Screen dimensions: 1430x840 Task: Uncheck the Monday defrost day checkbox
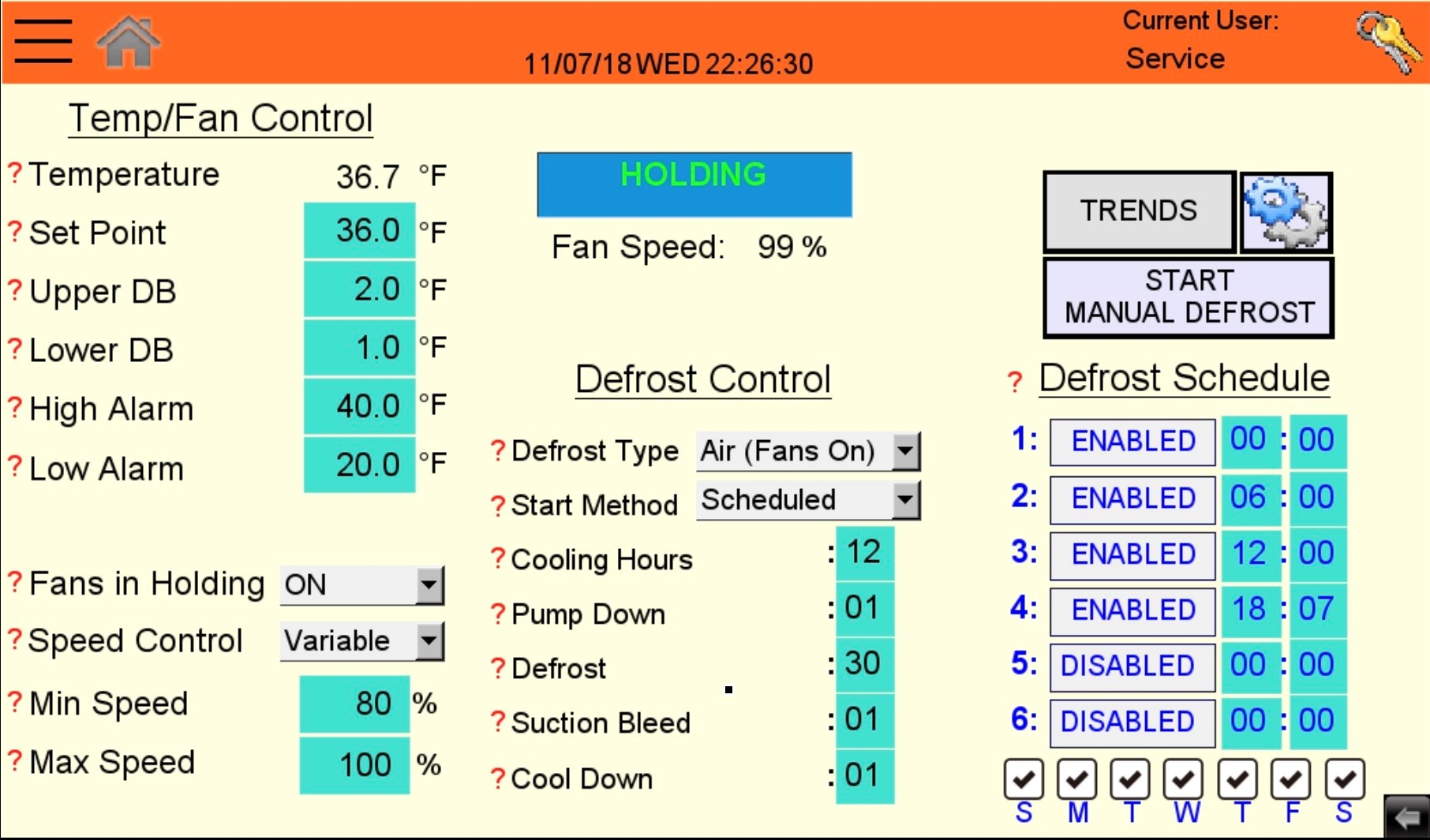coord(1076,778)
